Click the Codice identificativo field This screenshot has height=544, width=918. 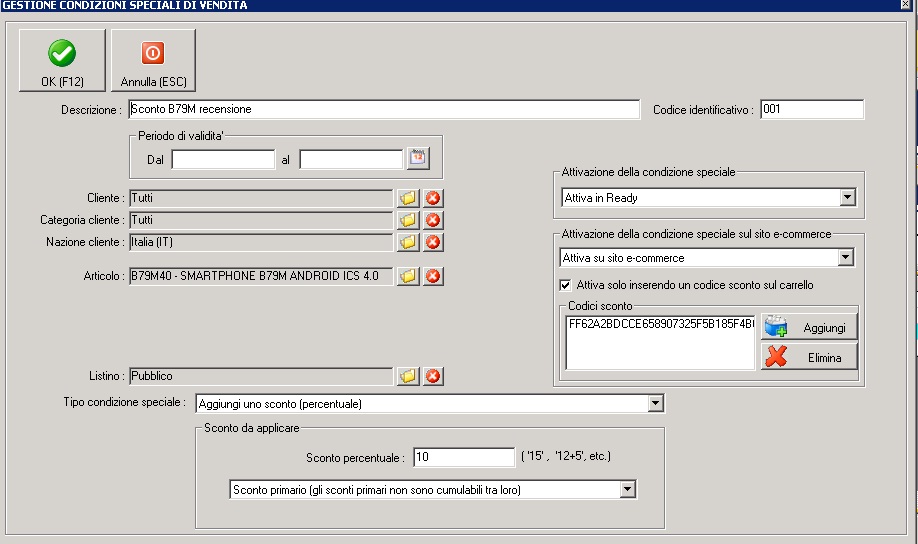coord(812,110)
